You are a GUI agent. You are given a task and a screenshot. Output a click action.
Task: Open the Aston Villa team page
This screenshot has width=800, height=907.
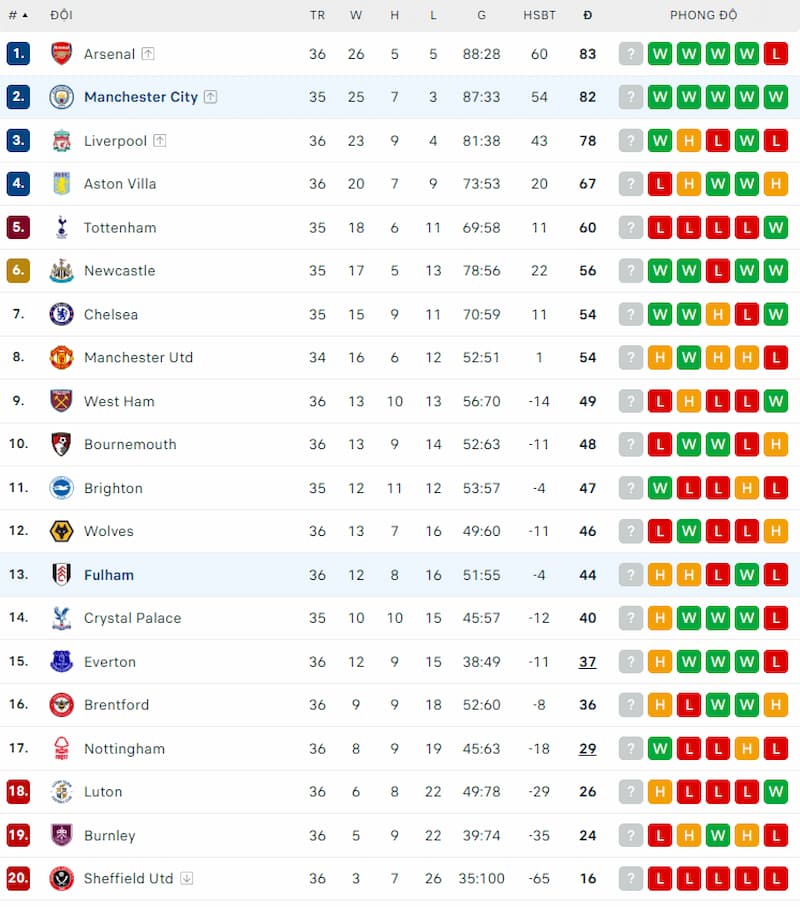[x=121, y=184]
